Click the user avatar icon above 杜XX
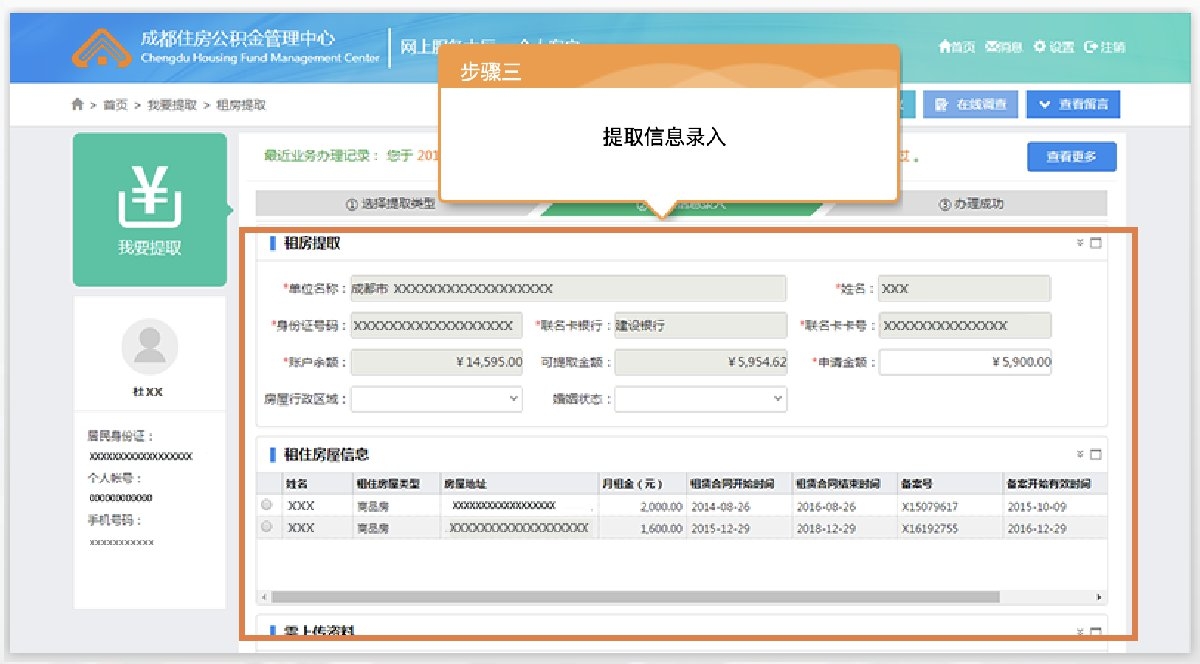 [x=150, y=345]
